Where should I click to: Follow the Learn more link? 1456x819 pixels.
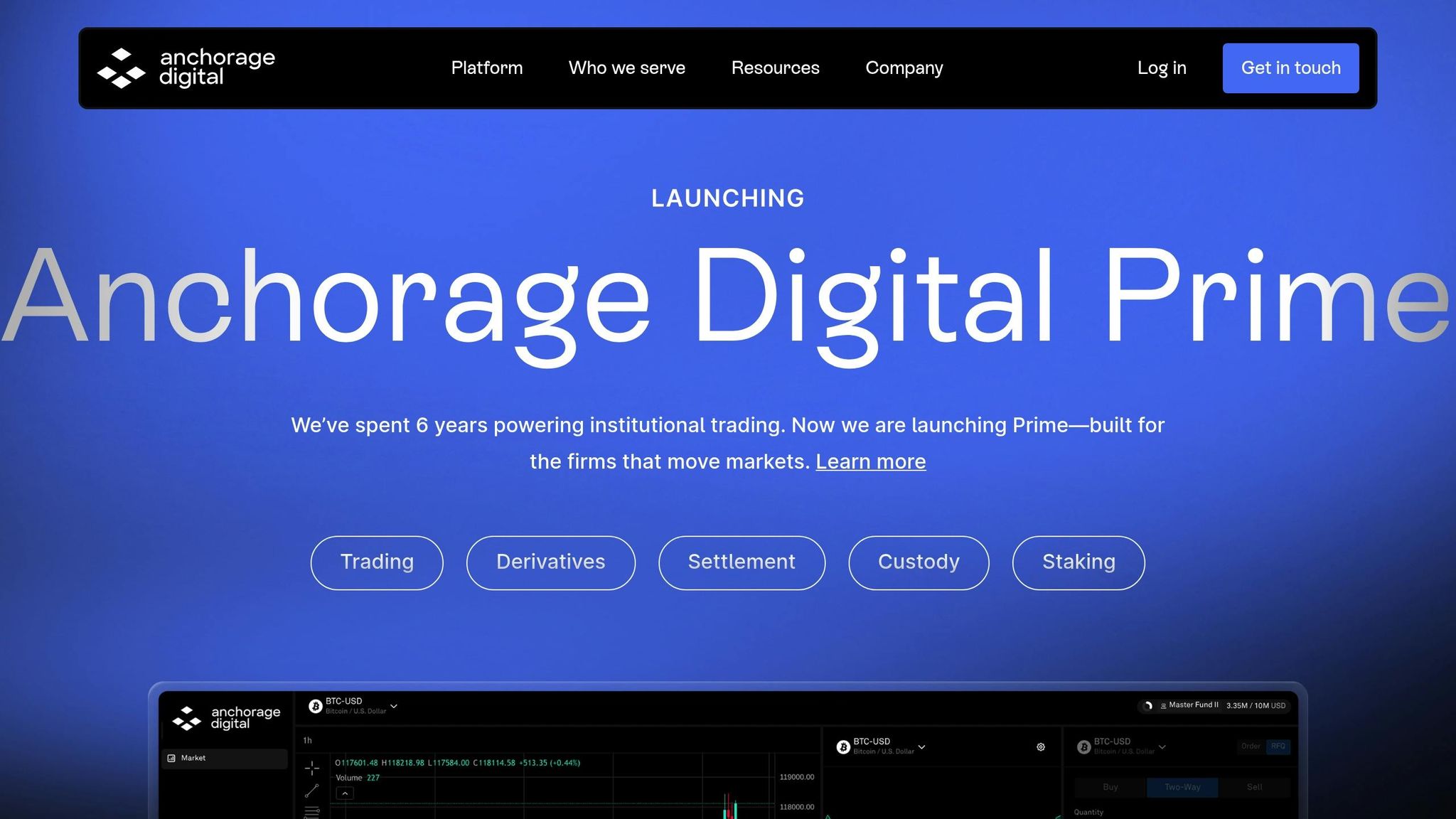click(x=871, y=461)
